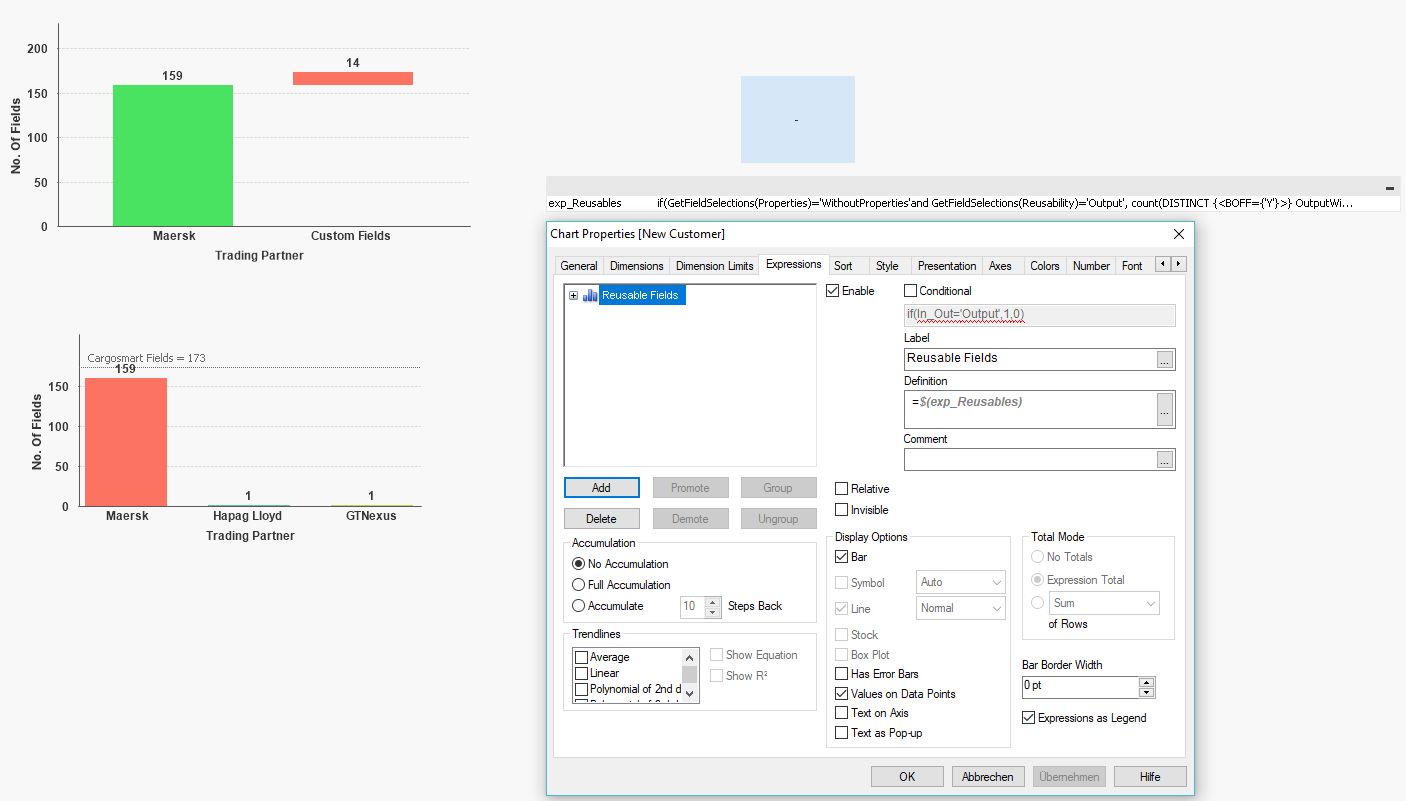Screen dimensions: 1406x801
Task: Switch to the General tab
Action: 579,266
